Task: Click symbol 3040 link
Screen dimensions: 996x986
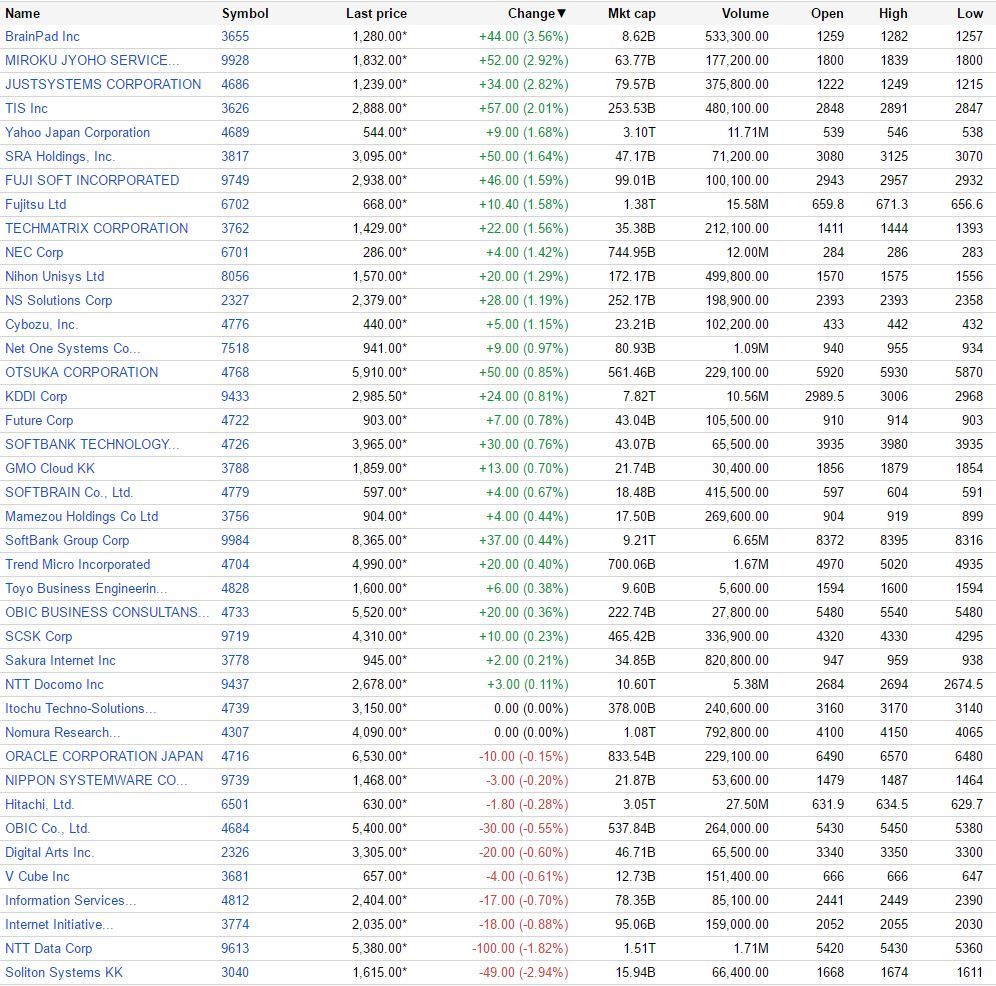Action: (x=235, y=973)
